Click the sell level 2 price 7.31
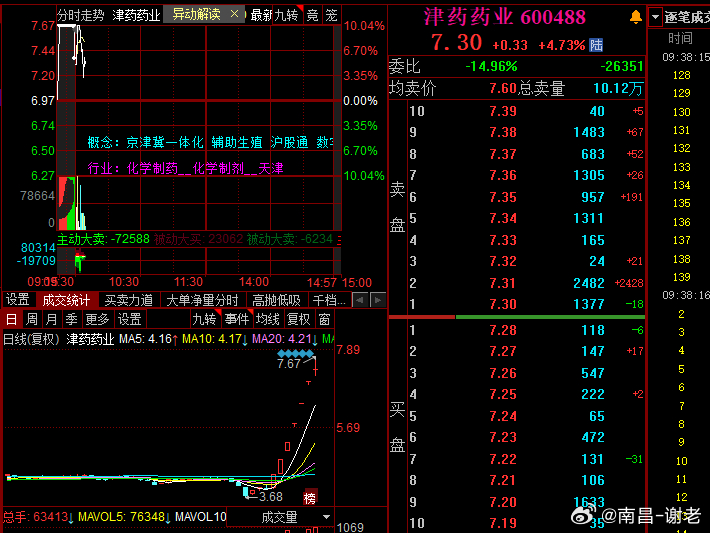Screen dimensions: 710x533 tap(503, 283)
